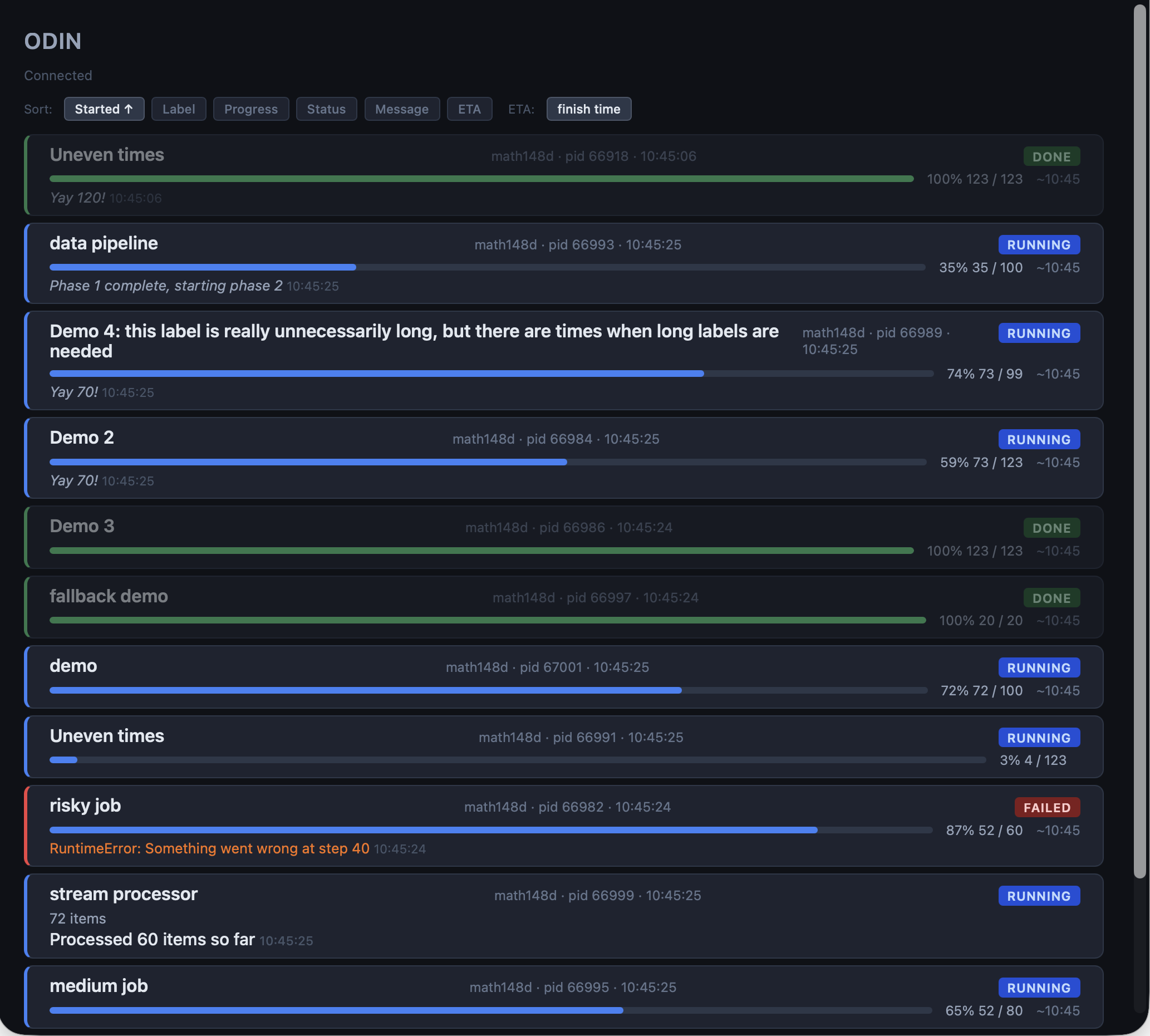The image size is (1150, 1036).
Task: Click the 'fallback demo' job title
Action: (x=109, y=596)
